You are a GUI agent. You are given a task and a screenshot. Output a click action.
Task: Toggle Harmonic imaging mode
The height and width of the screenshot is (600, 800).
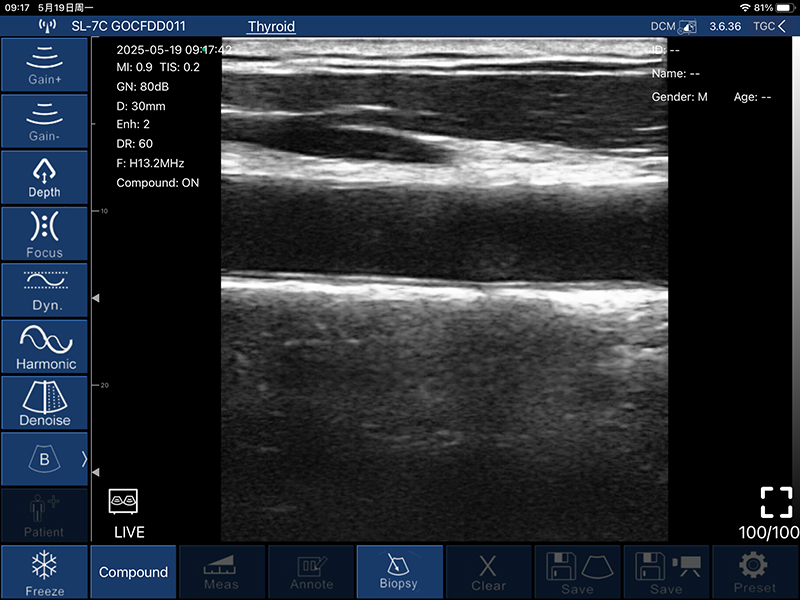(44, 346)
